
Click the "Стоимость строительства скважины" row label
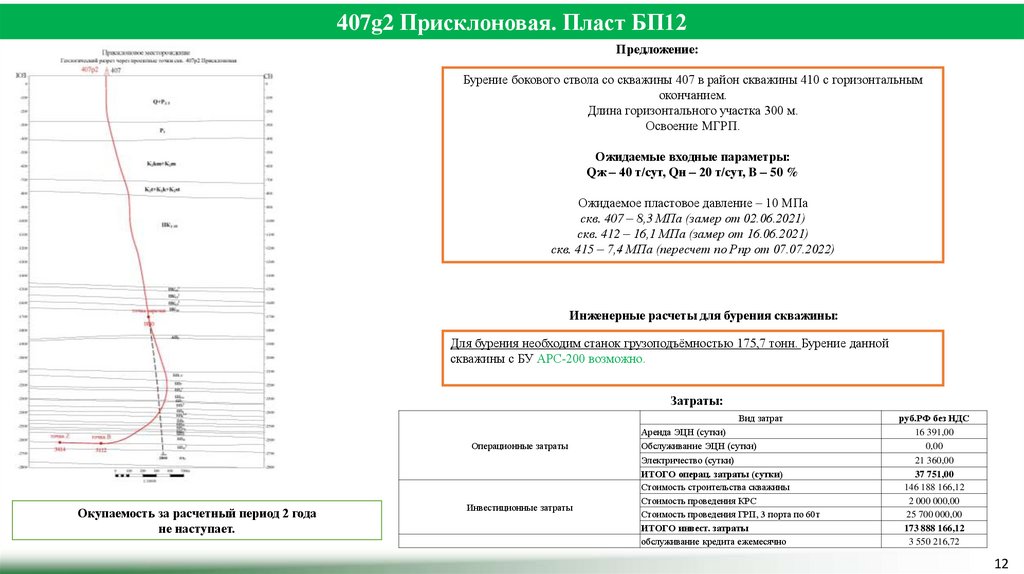coord(715,487)
